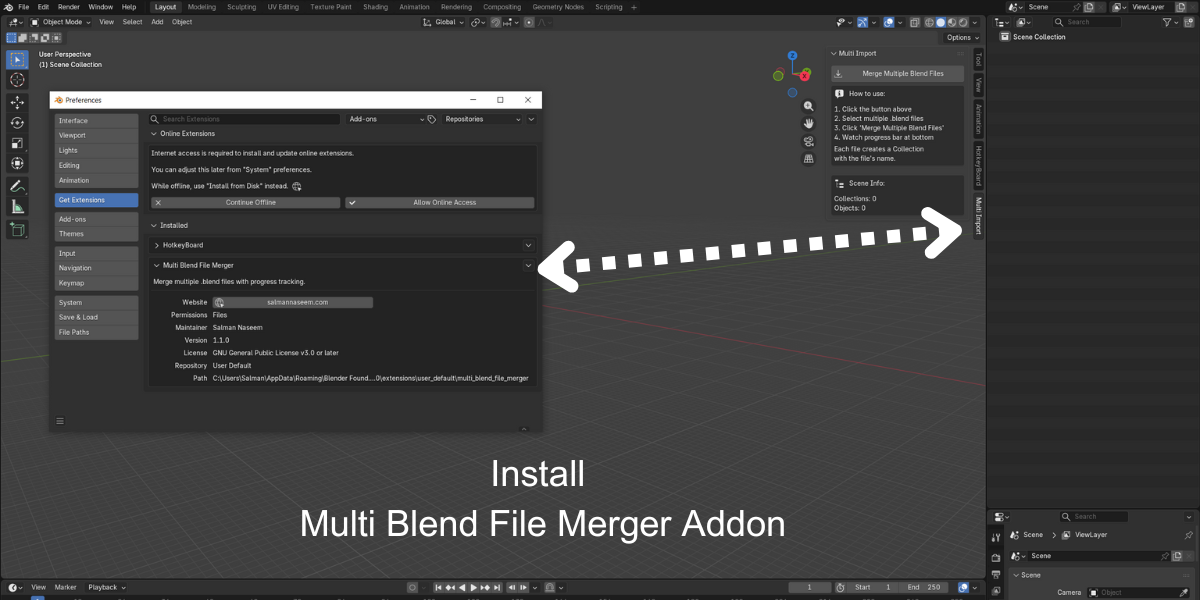Switch to the Shading workspace tab
1200x600 pixels.
click(375, 7)
